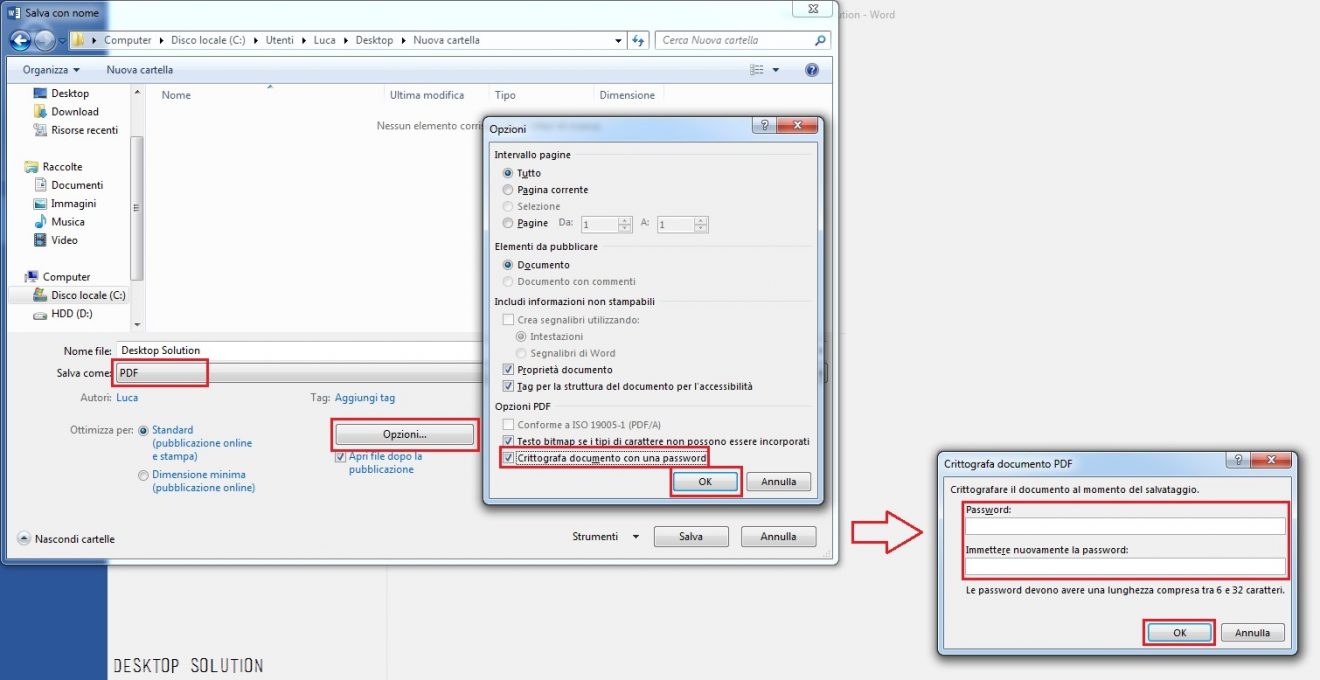1320x680 pixels.
Task: Click Immettere nuovamente la password field
Action: coord(1125,566)
